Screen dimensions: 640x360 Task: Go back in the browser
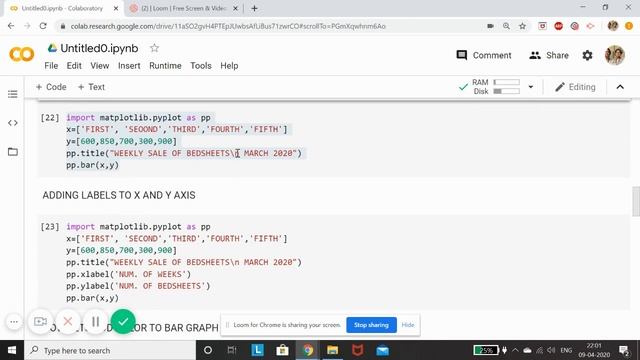pos(11,26)
